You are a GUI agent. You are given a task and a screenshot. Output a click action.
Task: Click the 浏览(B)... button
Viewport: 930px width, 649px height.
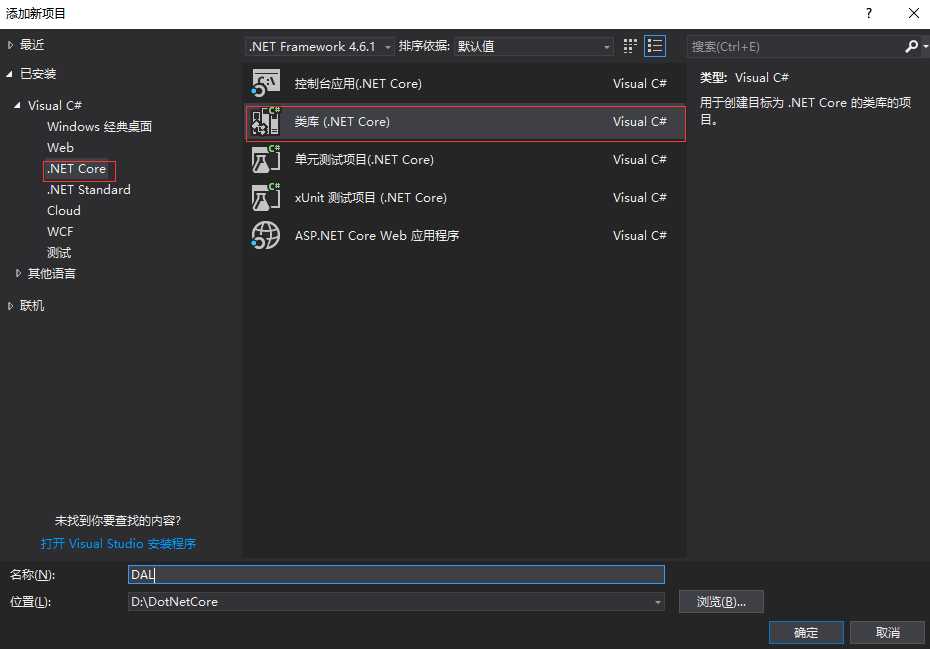721,602
